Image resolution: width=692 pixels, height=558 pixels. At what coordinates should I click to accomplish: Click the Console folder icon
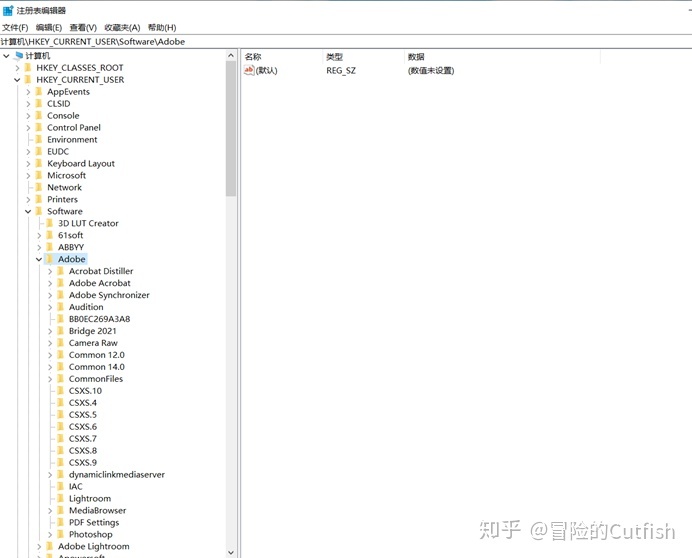pos(39,116)
